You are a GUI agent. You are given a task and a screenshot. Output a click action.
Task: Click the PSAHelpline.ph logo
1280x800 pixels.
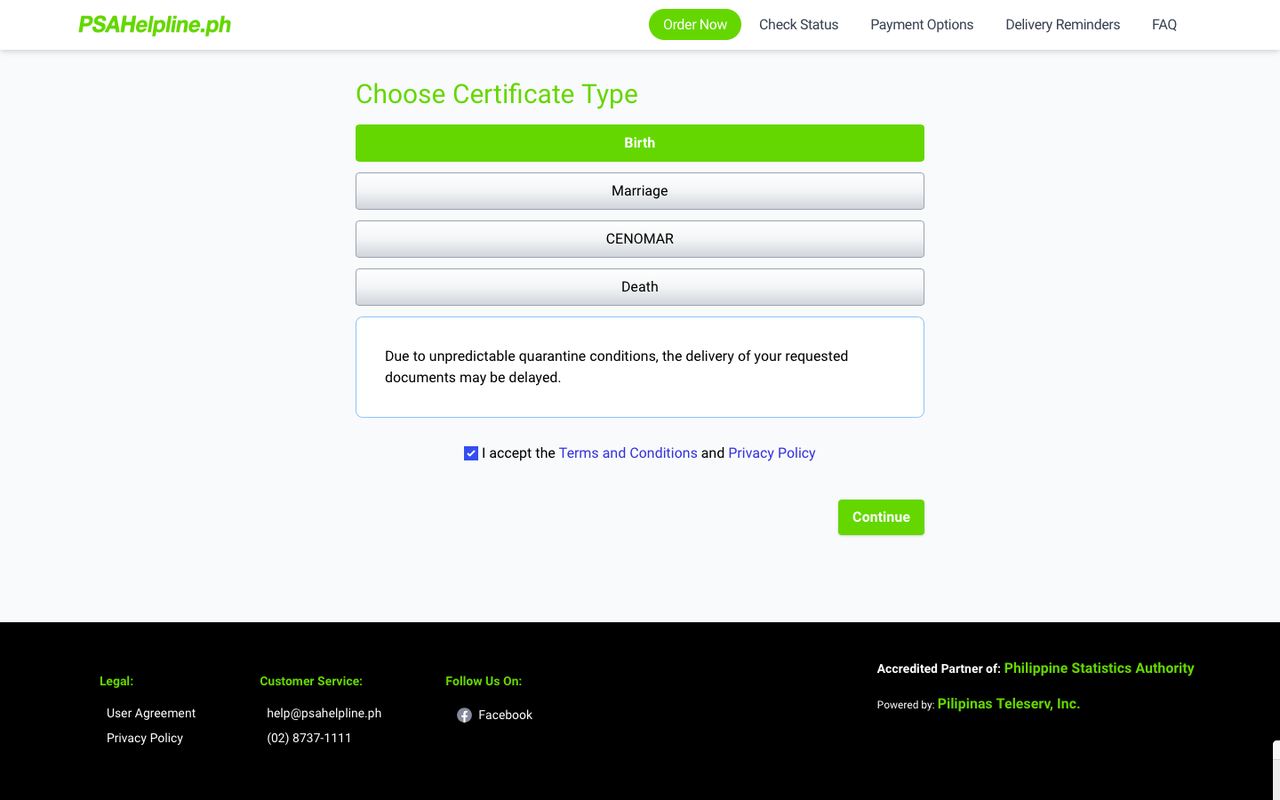point(155,25)
